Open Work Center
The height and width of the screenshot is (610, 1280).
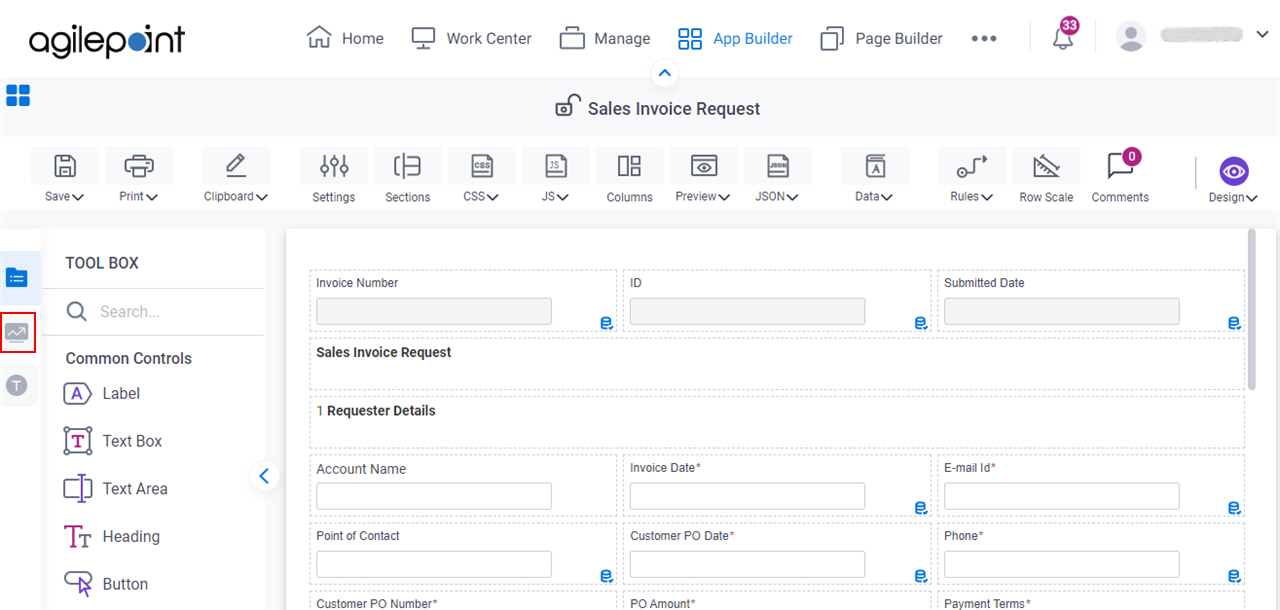472,38
